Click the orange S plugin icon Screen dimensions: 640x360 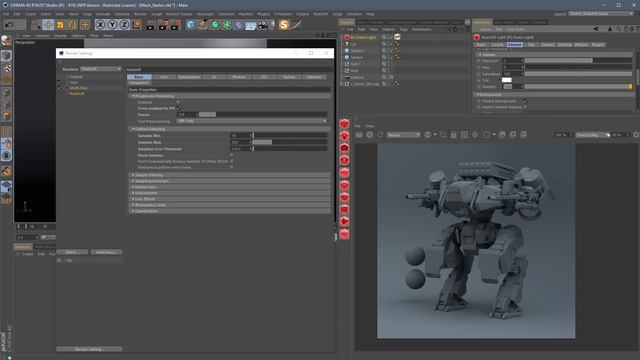click(284, 25)
